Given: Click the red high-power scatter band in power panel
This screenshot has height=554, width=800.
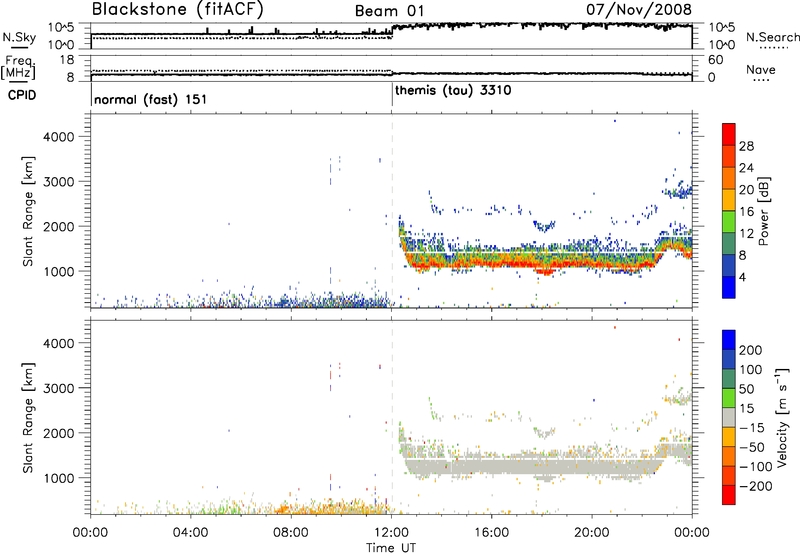Looking at the screenshot, I should pyautogui.click(x=531, y=264).
